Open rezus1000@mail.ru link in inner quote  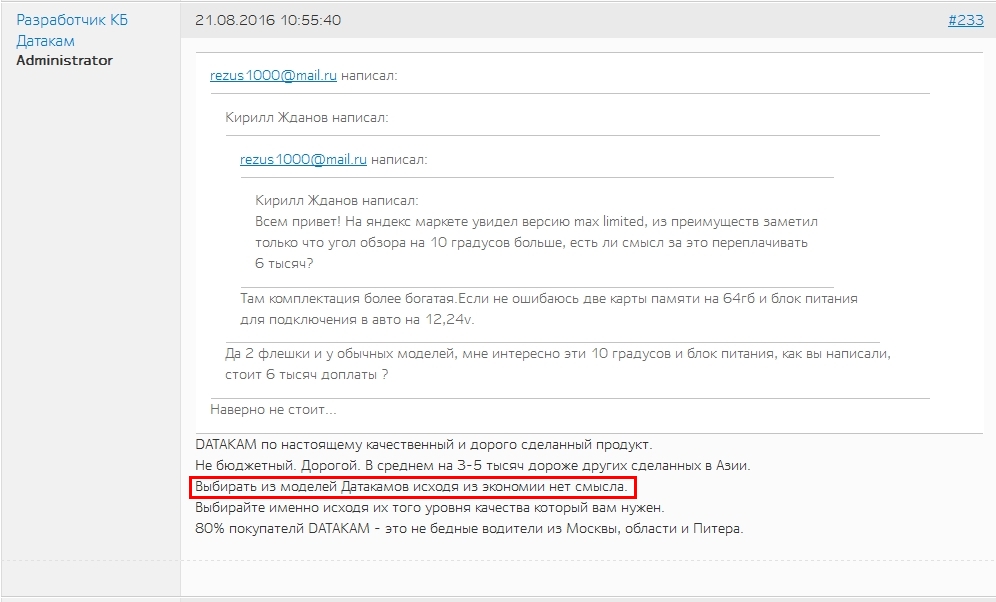pos(303,159)
